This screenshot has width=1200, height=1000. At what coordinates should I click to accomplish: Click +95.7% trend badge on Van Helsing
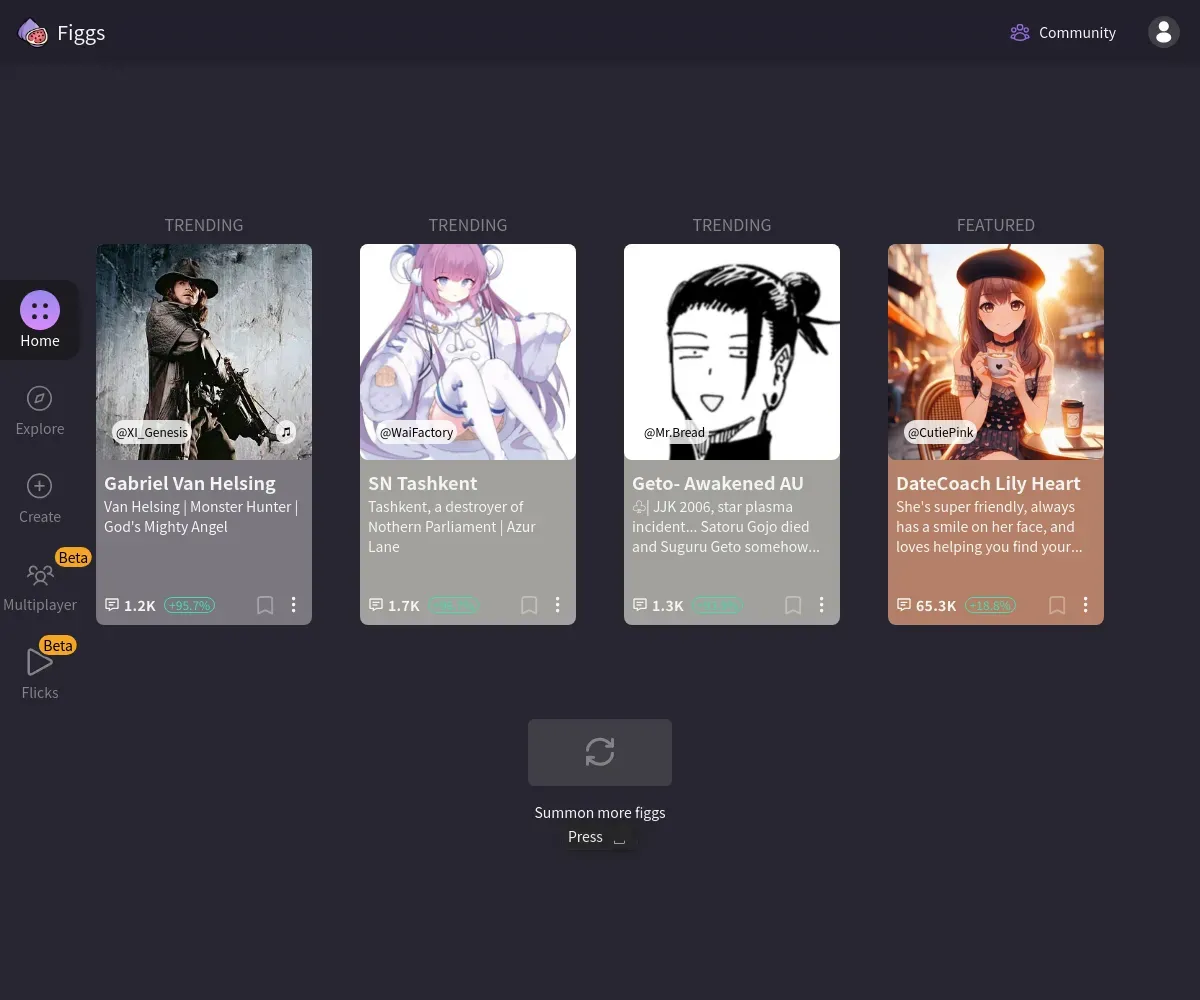(x=189, y=605)
